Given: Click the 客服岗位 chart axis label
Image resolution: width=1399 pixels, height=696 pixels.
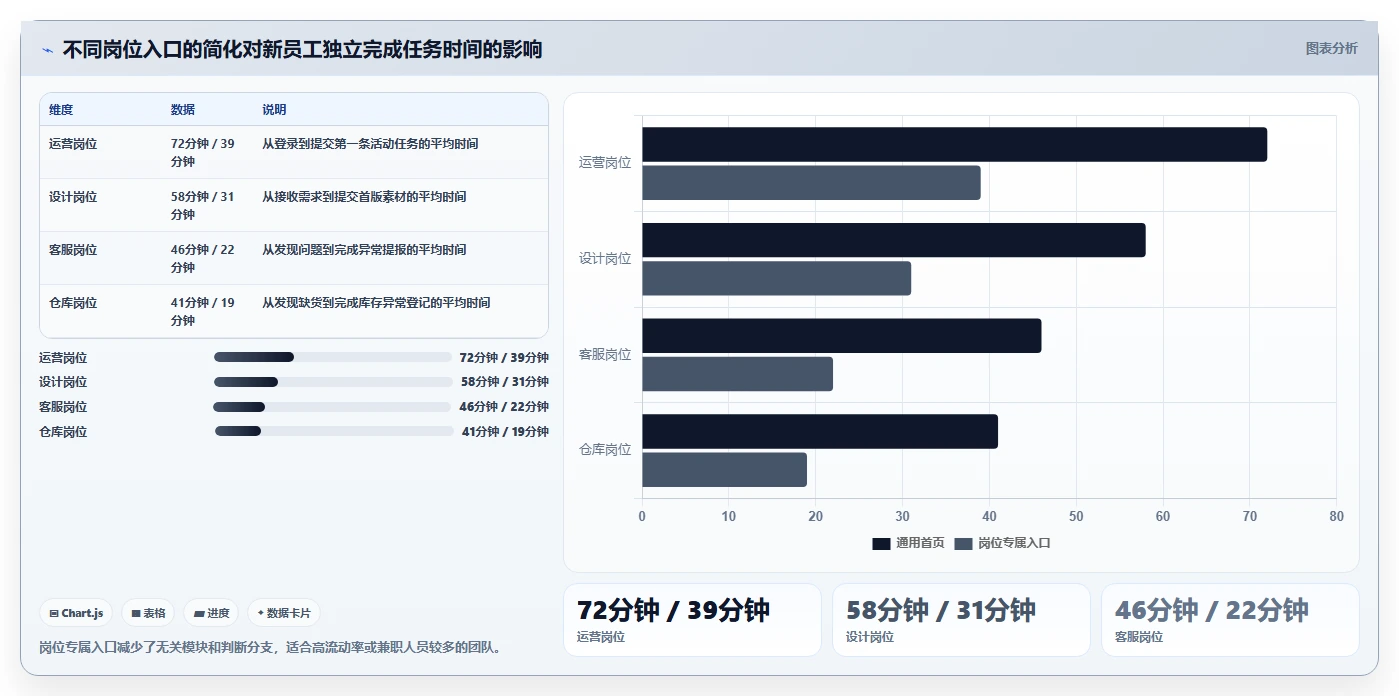Looking at the screenshot, I should tap(605, 354).
